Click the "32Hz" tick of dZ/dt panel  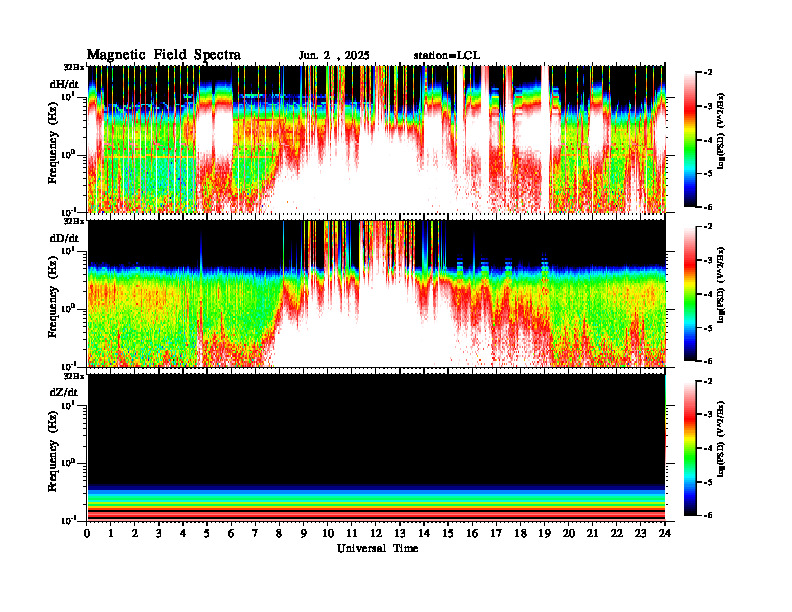(x=73, y=376)
